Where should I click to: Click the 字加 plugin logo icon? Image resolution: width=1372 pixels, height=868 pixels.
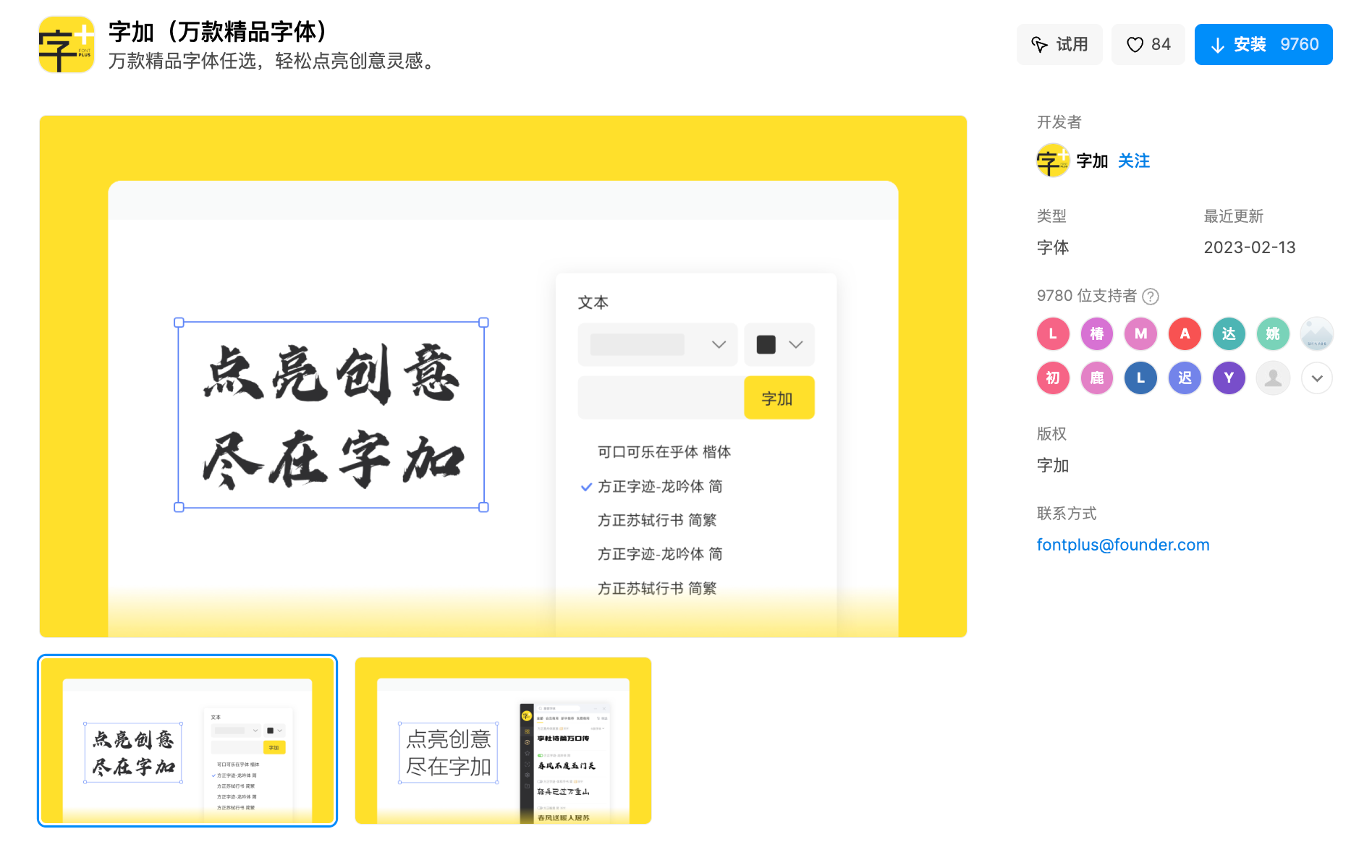67,44
